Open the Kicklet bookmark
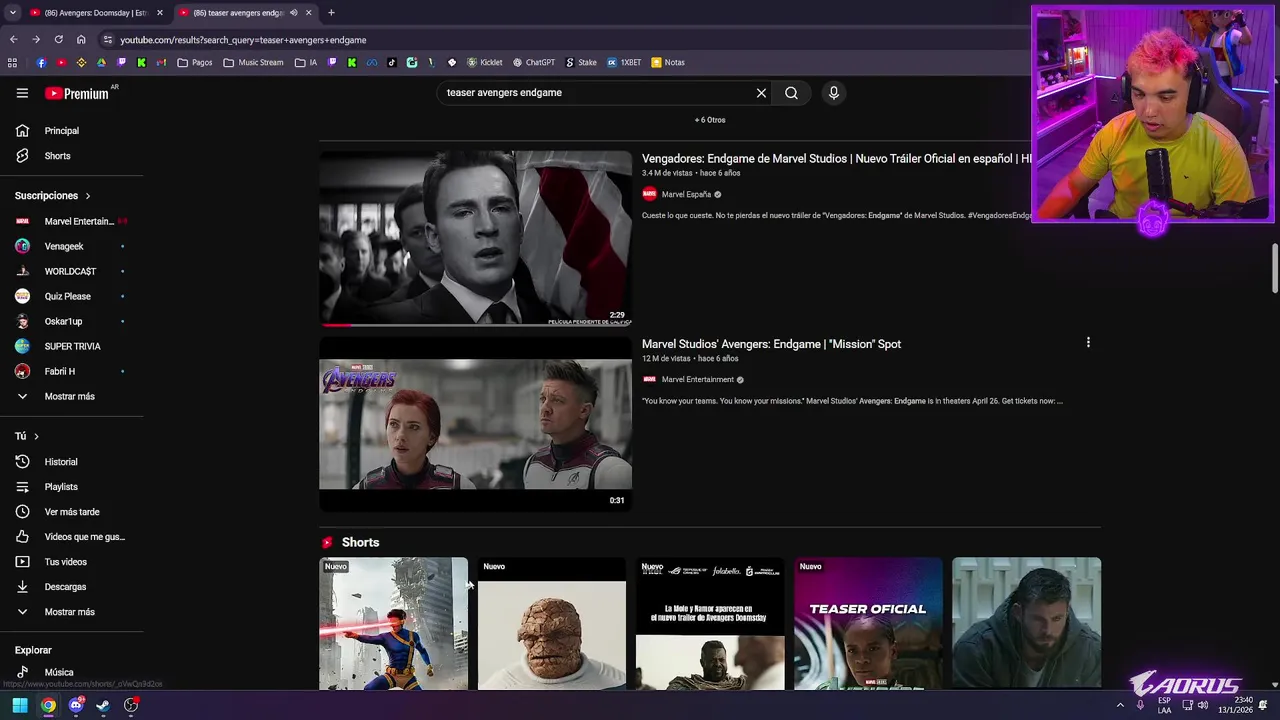This screenshot has width=1280, height=720. 485,62
